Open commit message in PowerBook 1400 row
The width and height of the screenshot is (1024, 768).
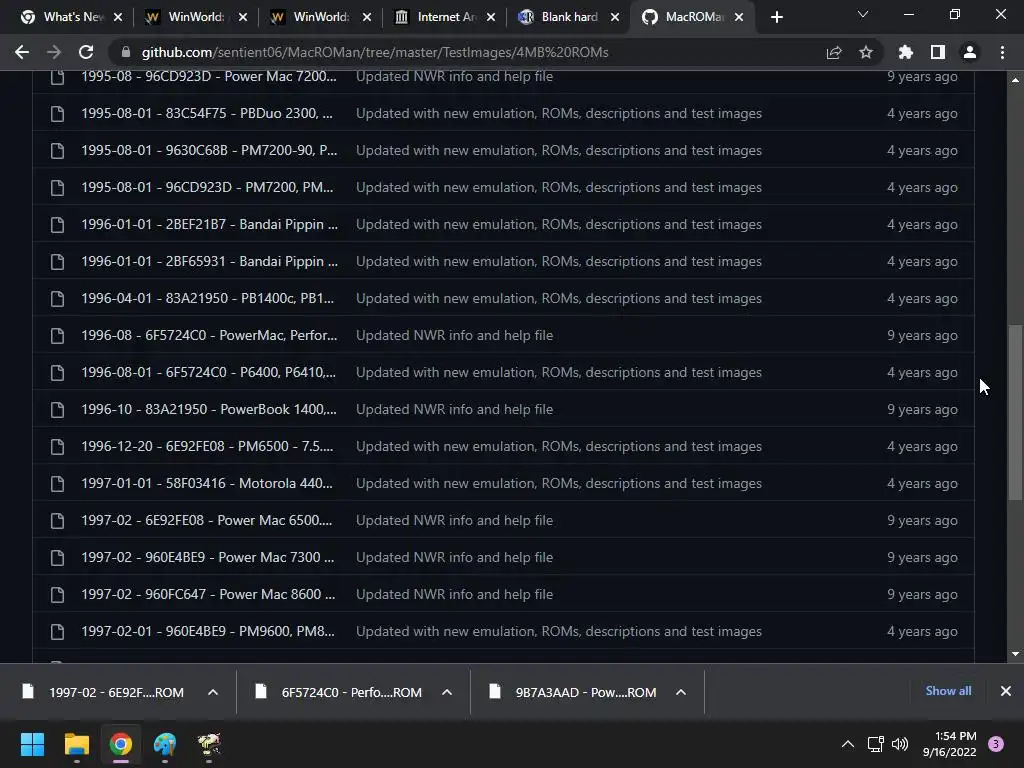tap(455, 409)
